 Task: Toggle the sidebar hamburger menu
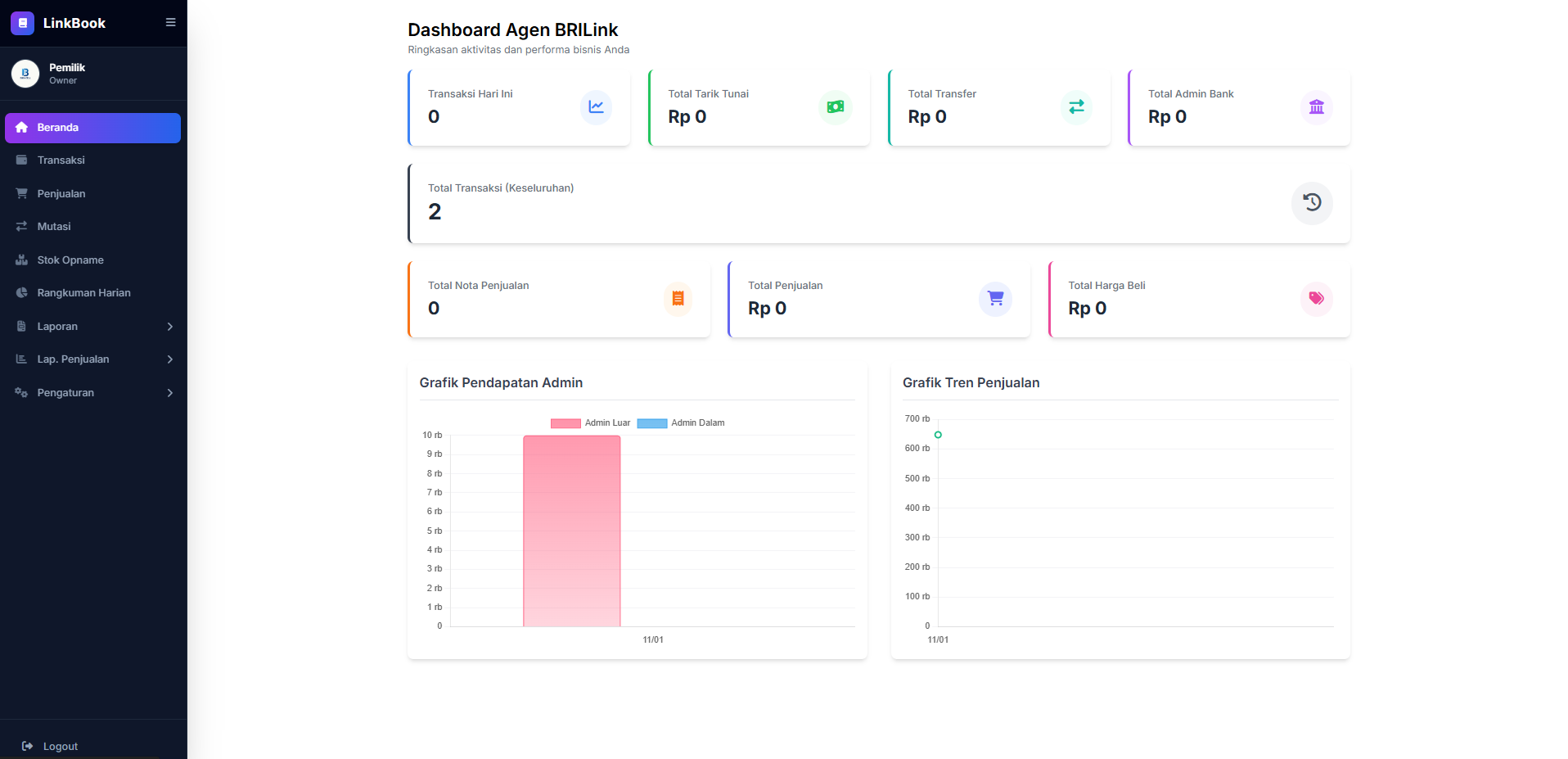tap(170, 23)
